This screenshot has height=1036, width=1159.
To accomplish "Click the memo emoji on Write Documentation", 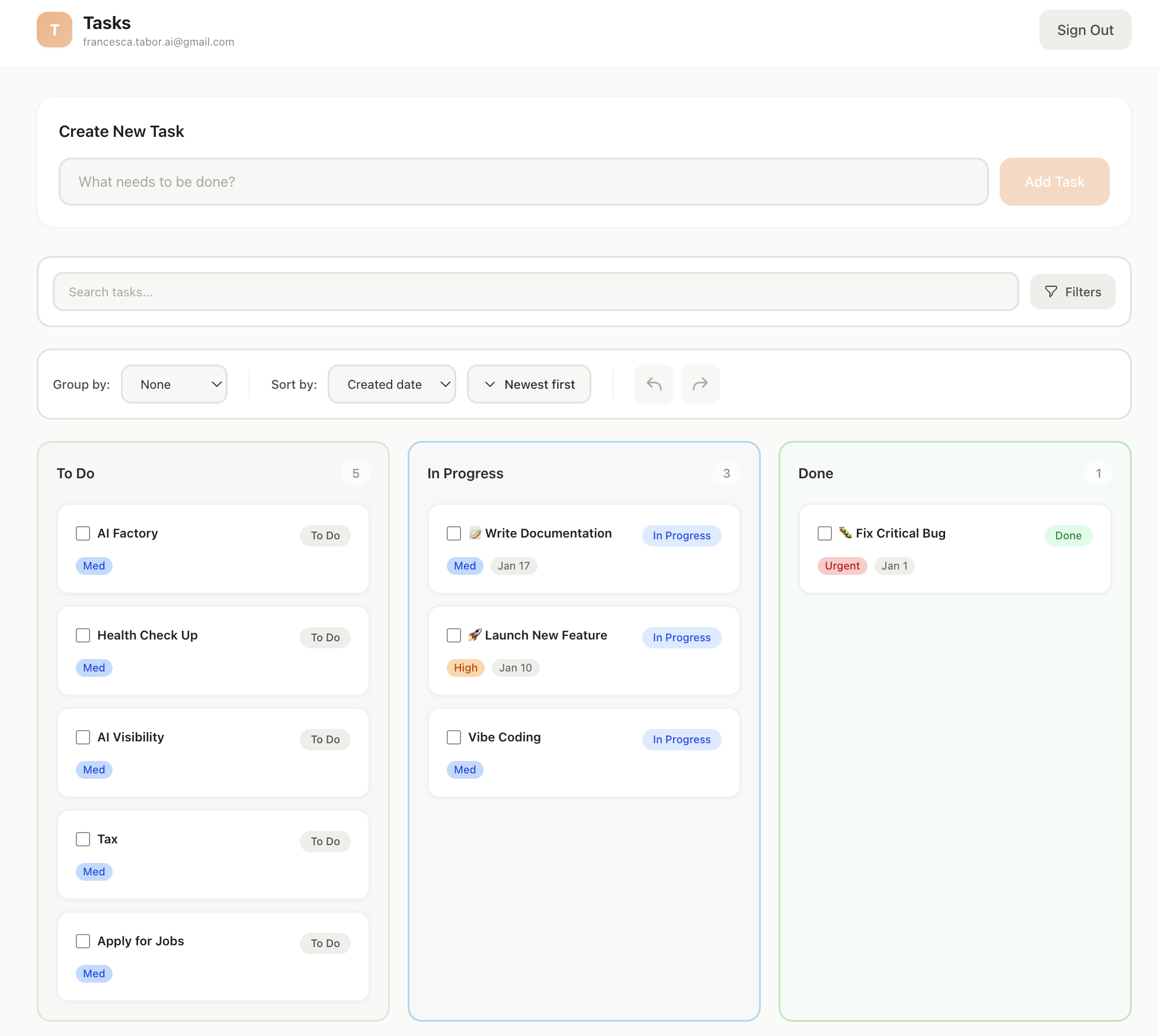I will [x=475, y=533].
